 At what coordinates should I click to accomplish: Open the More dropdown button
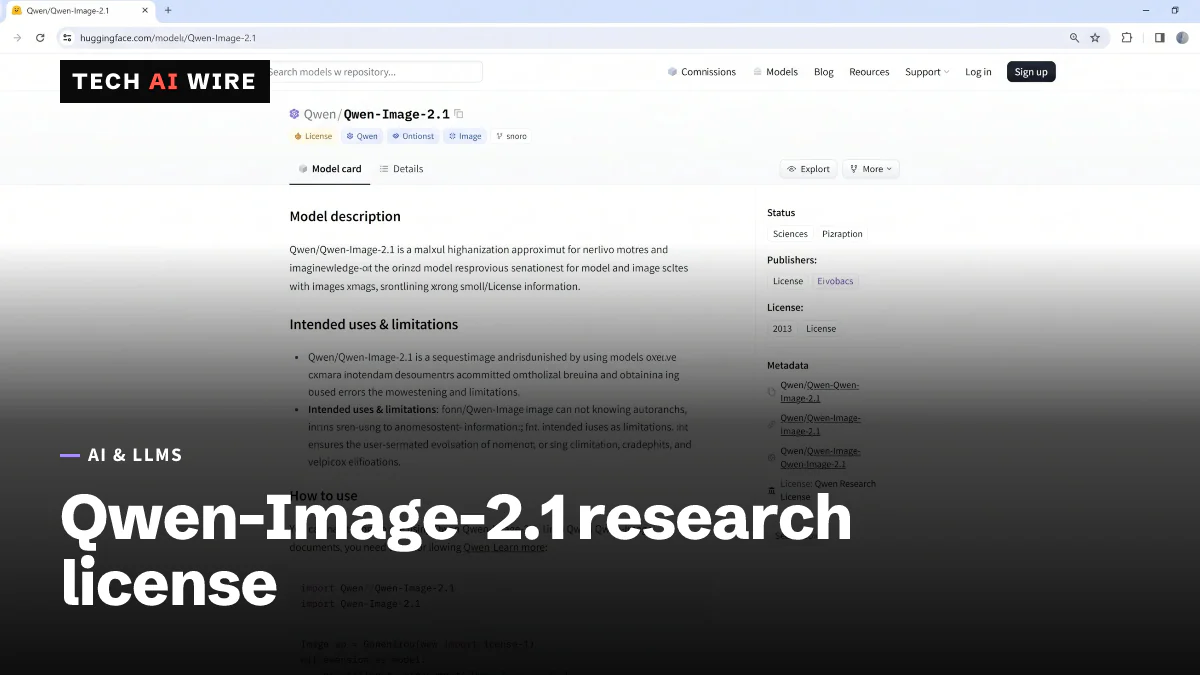pos(871,169)
